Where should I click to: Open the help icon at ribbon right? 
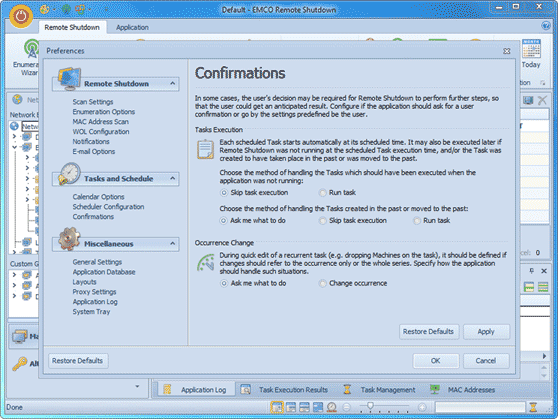[x=546, y=26]
